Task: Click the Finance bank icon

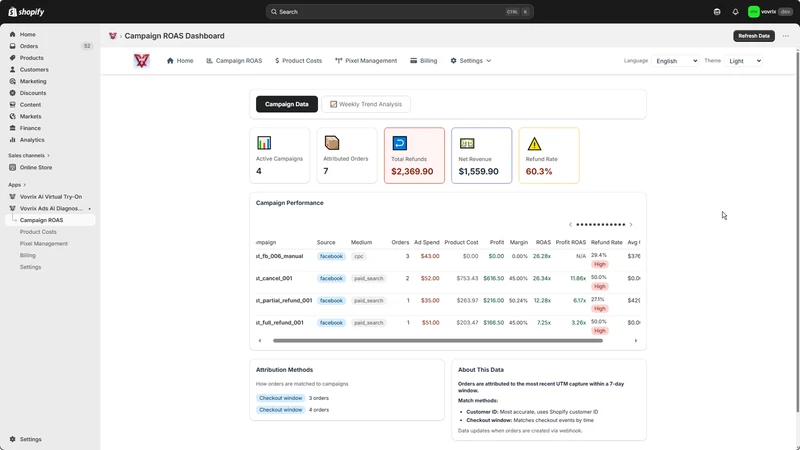Action: click(x=13, y=128)
